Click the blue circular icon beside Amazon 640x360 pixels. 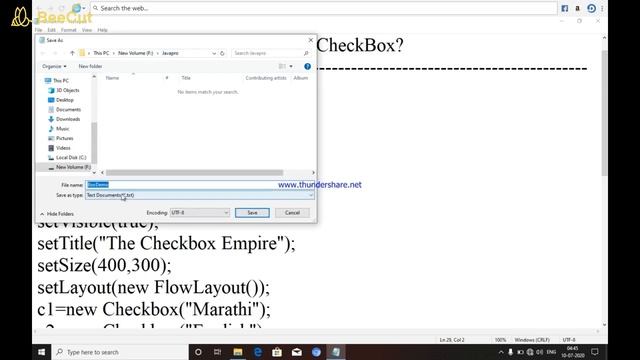591,8
